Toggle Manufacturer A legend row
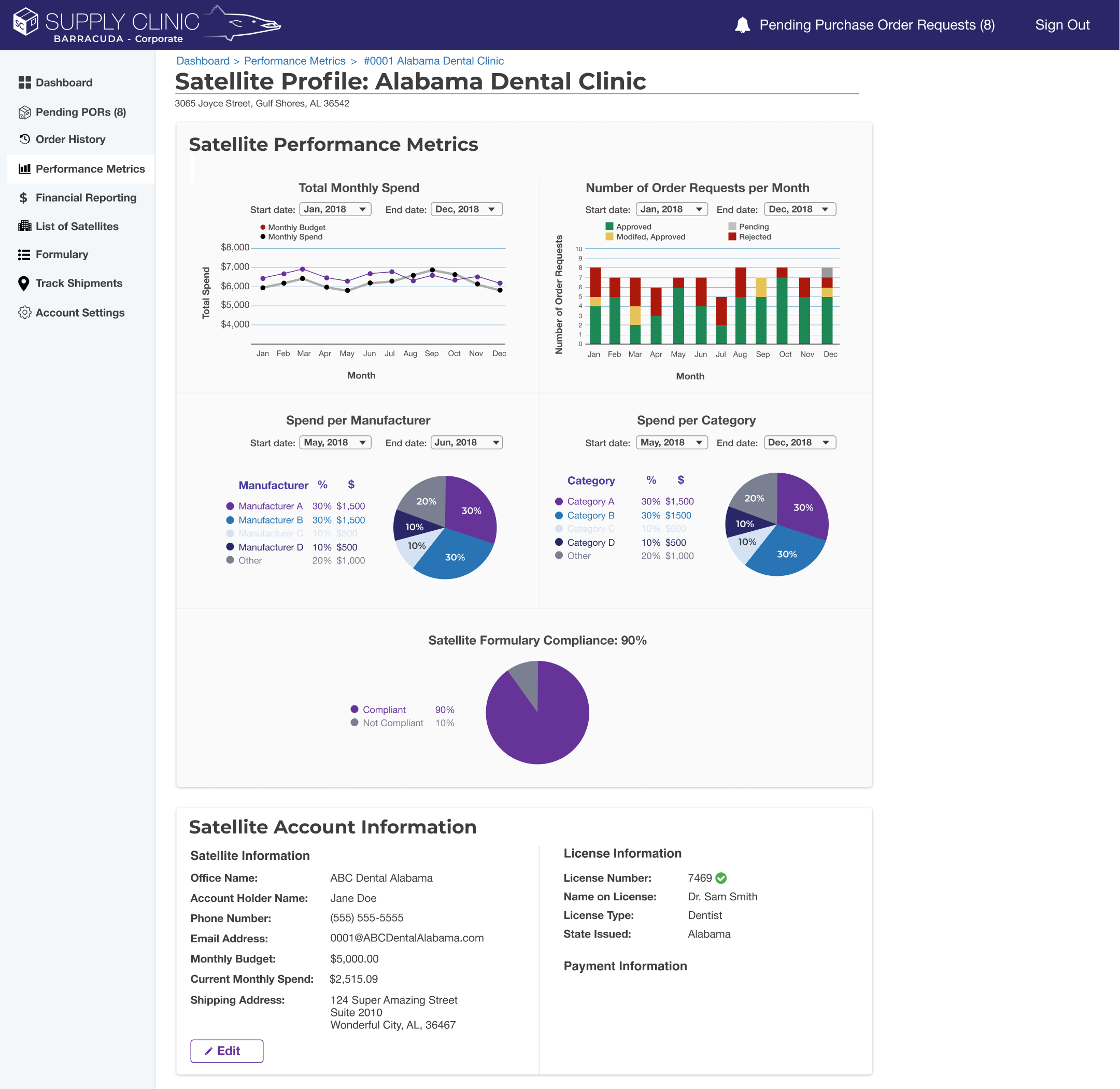The image size is (1120, 1089). [x=295, y=506]
